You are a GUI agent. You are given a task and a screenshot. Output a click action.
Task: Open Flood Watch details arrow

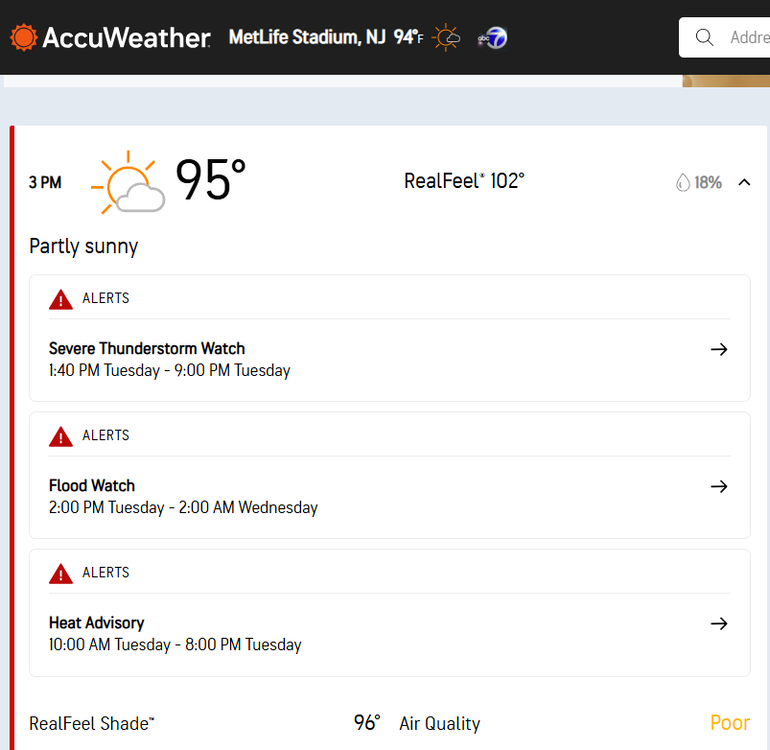[719, 486]
